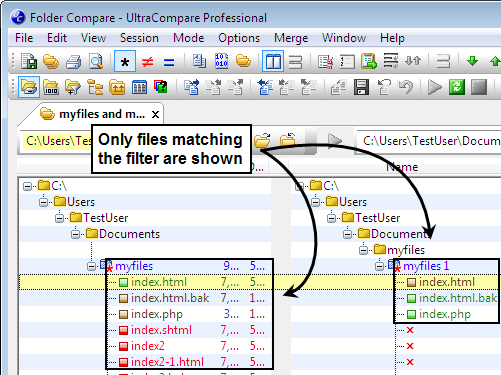501x375 pixels.
Task: Copy selected to left blue arrow icon
Action: [265, 87]
